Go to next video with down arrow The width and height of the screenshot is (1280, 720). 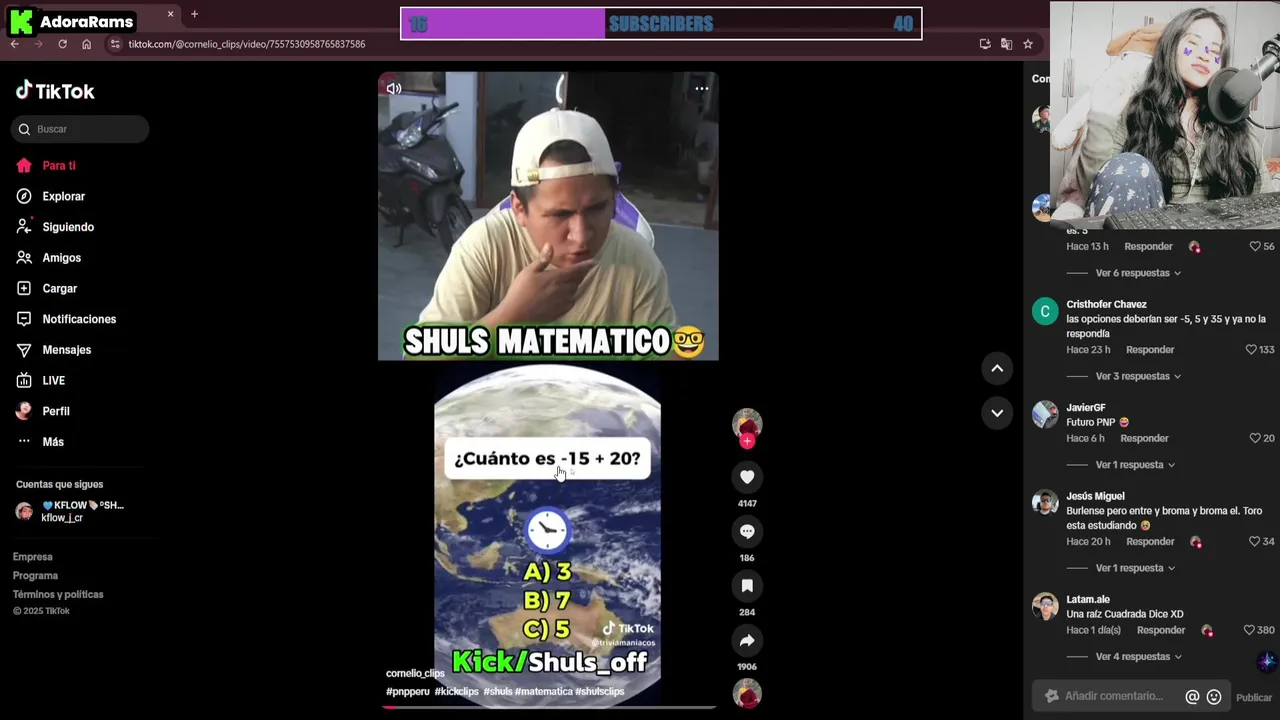[x=997, y=412]
